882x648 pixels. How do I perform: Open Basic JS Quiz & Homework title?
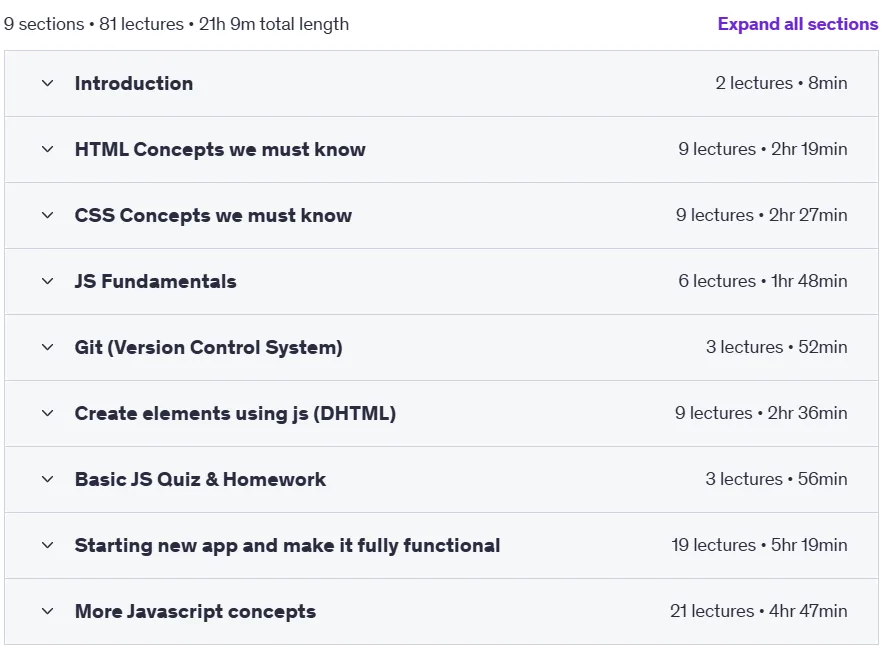pos(200,479)
